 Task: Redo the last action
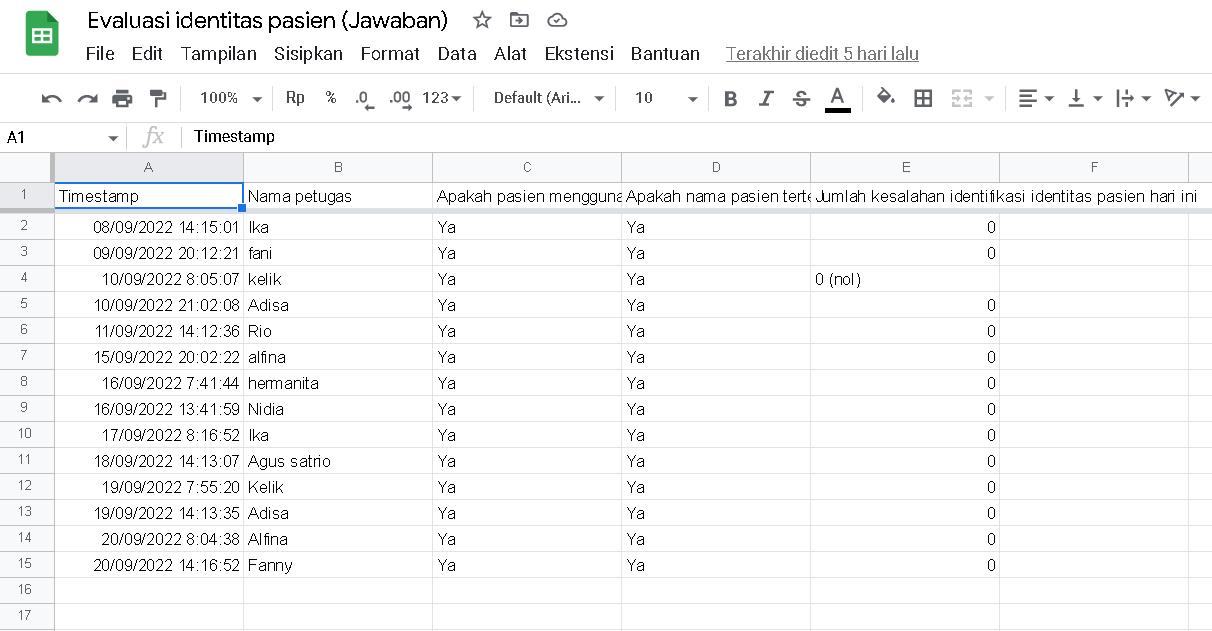pos(88,98)
